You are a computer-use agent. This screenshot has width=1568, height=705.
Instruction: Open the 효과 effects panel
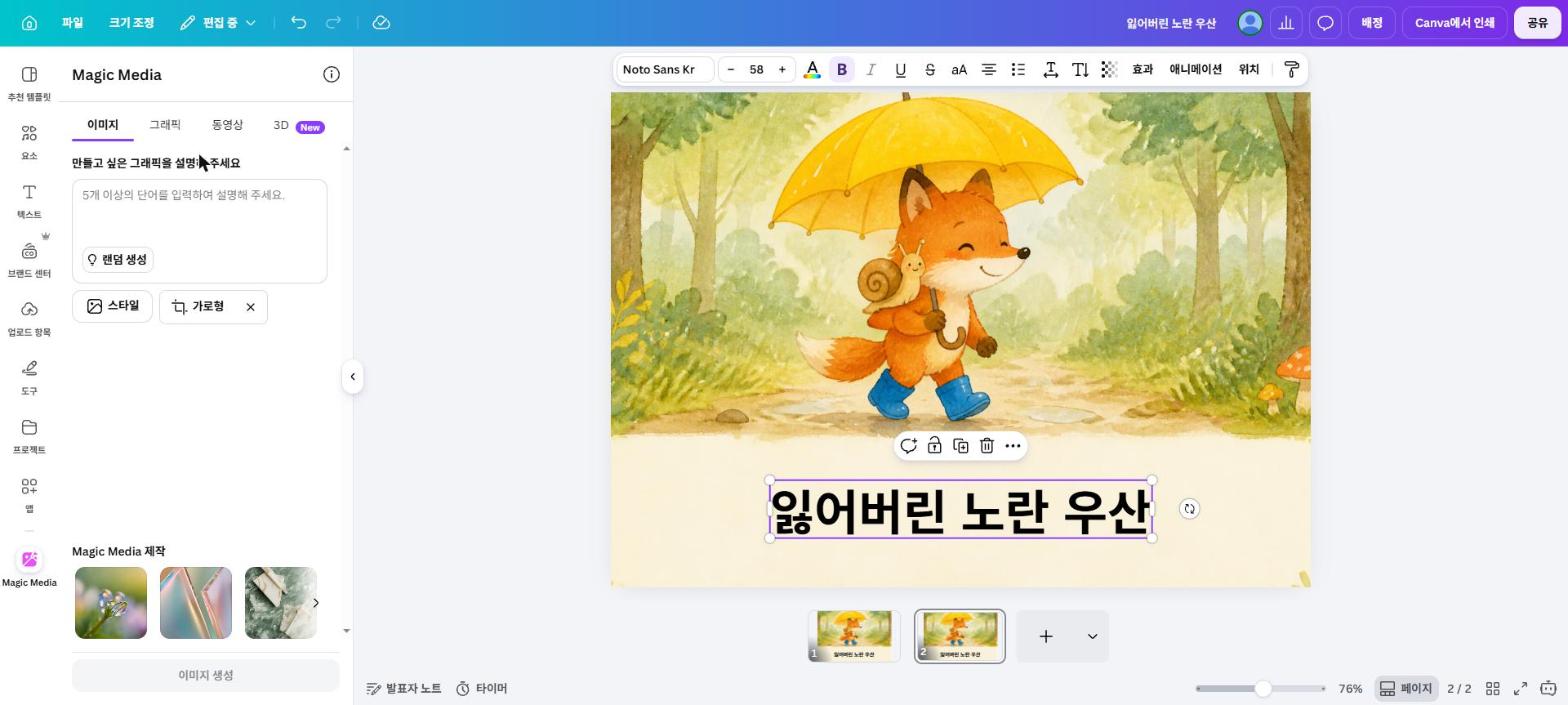pos(1142,69)
